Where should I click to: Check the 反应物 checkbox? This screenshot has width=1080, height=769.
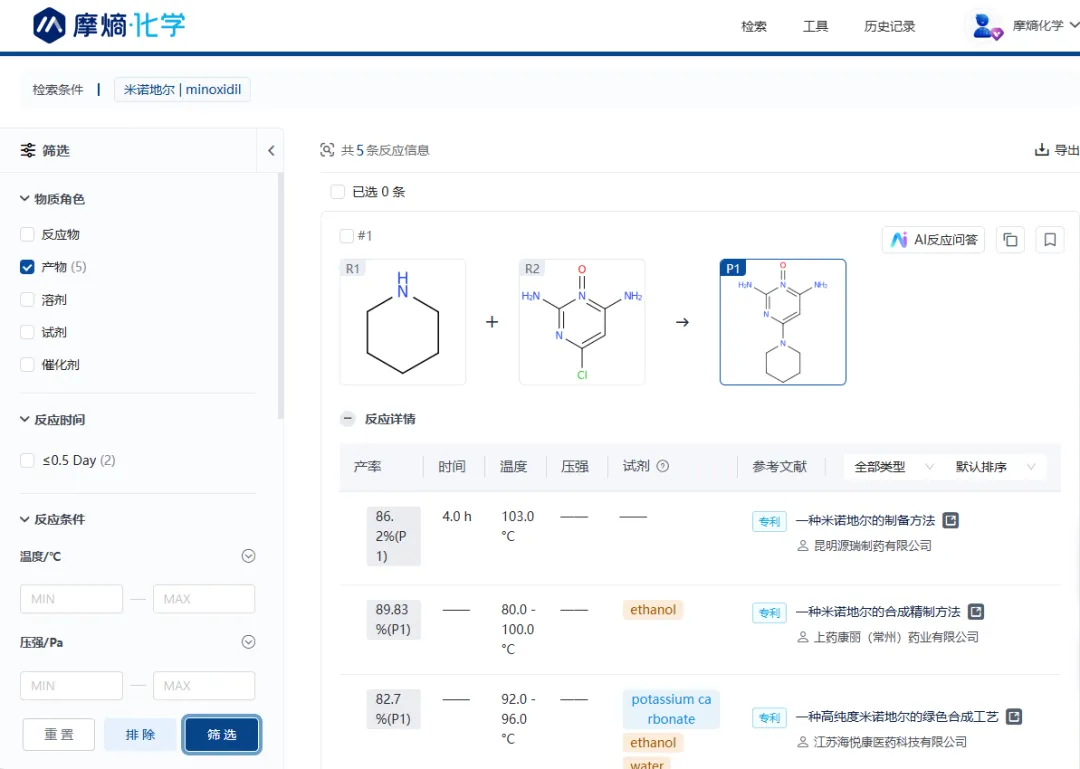tap(27, 235)
